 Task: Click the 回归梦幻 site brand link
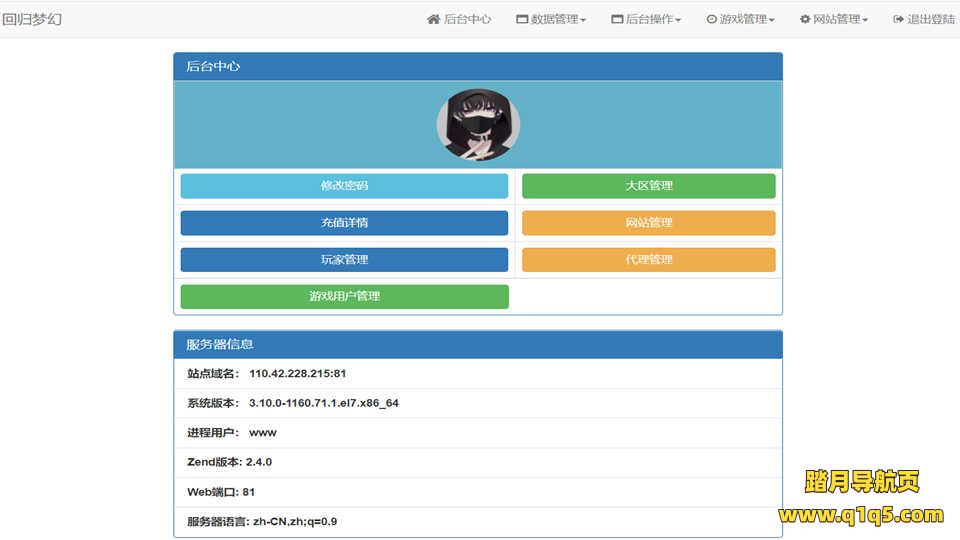click(x=32, y=19)
